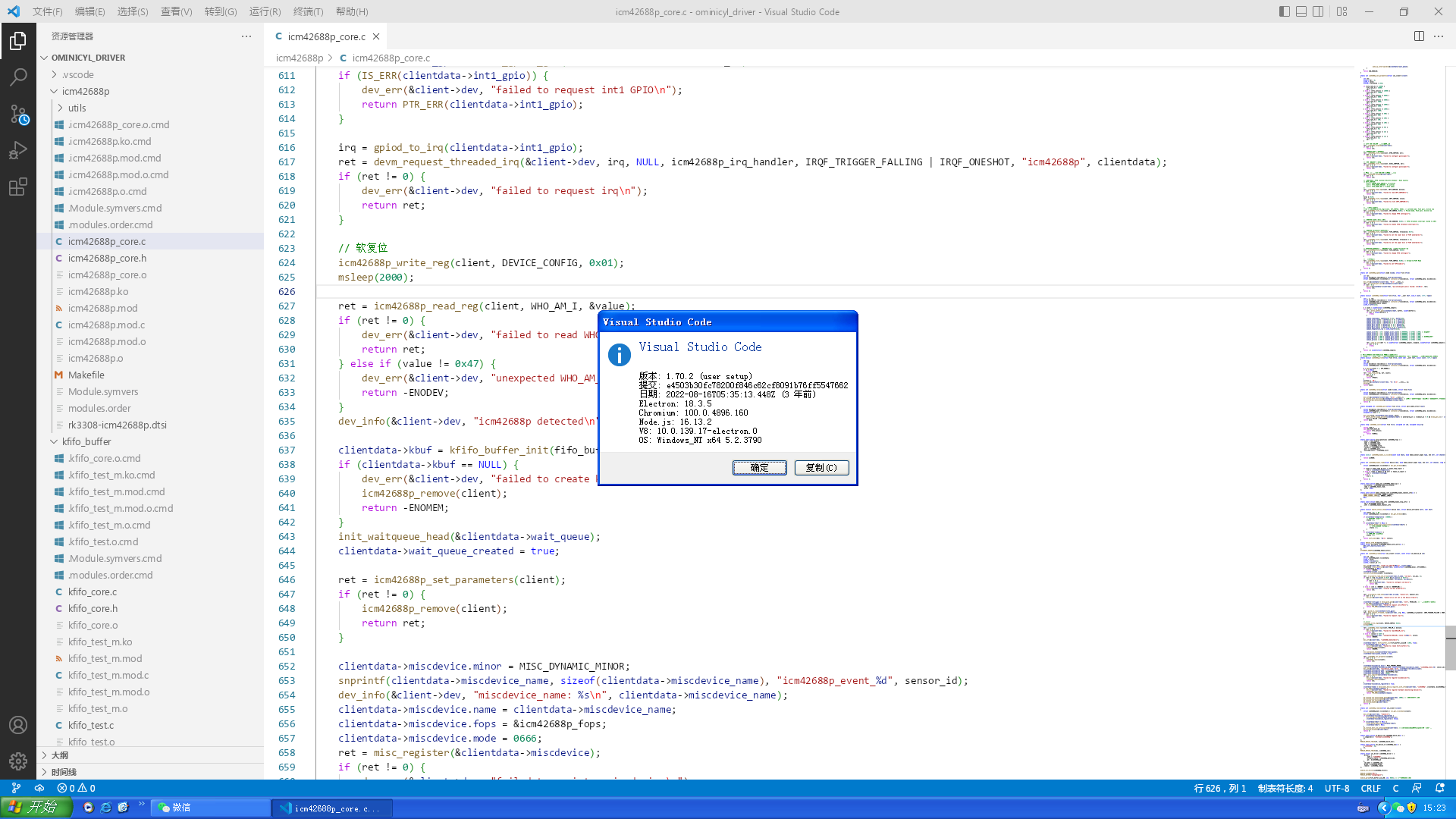Open the Manage gear icon
Image resolution: width=1456 pixels, height=819 pixels.
pos(18,761)
